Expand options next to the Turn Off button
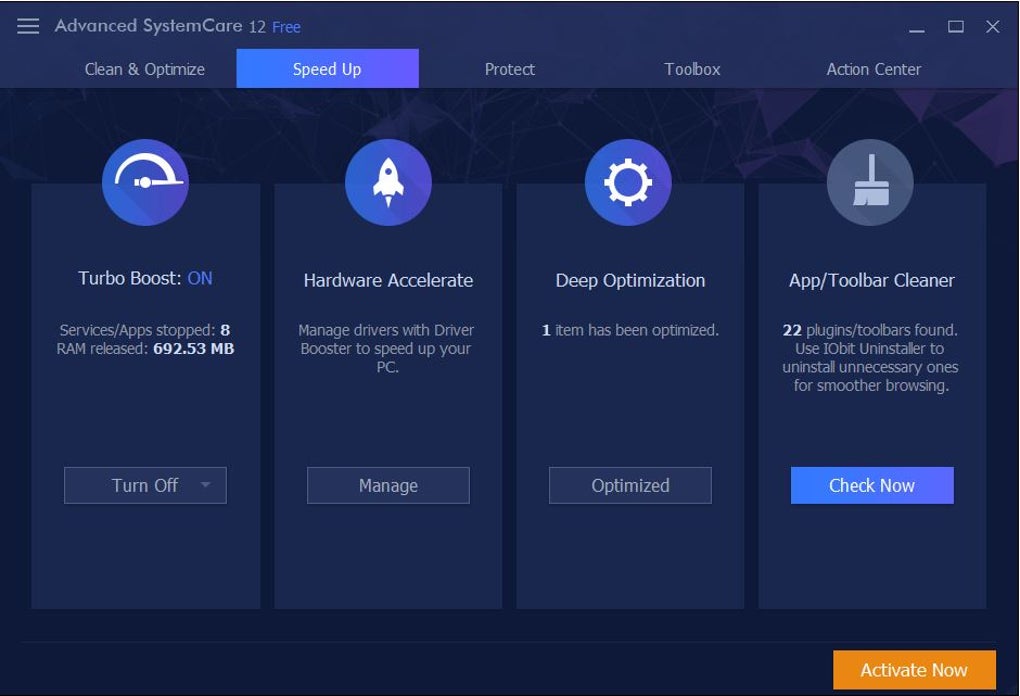This screenshot has height=696, width=1020. (205, 485)
